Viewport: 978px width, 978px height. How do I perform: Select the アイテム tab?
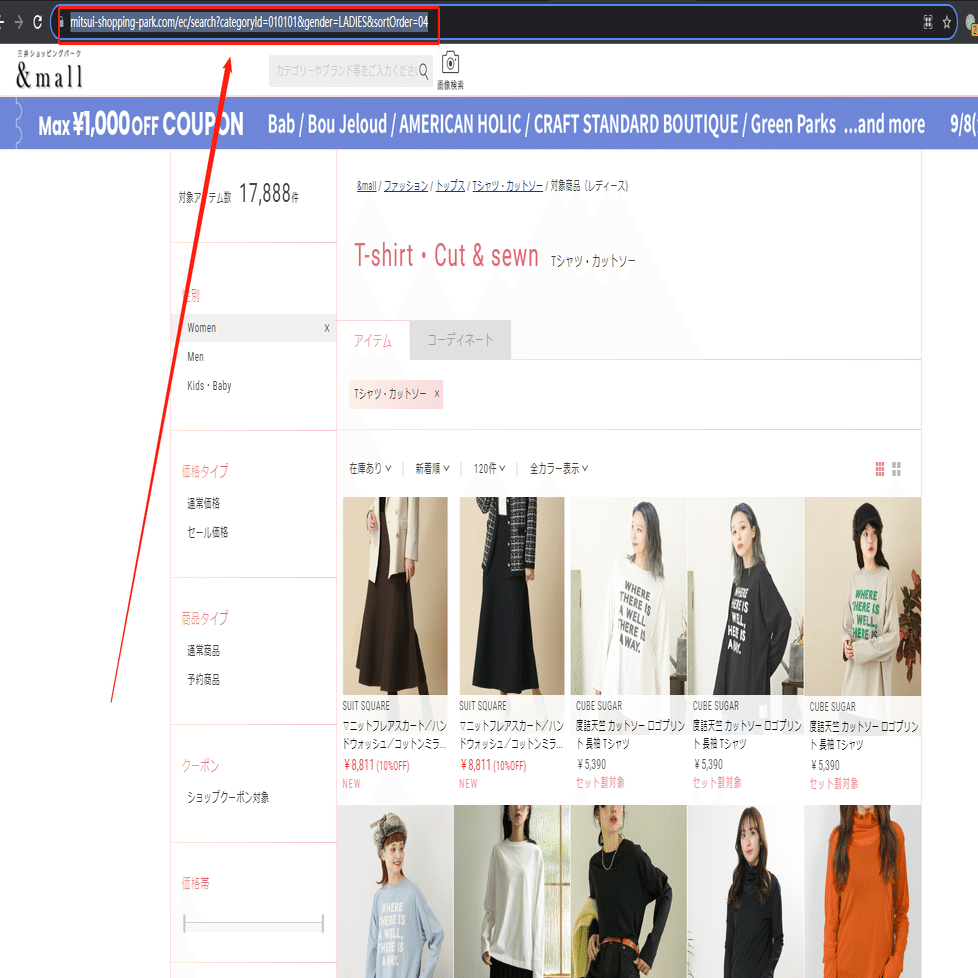click(x=373, y=341)
